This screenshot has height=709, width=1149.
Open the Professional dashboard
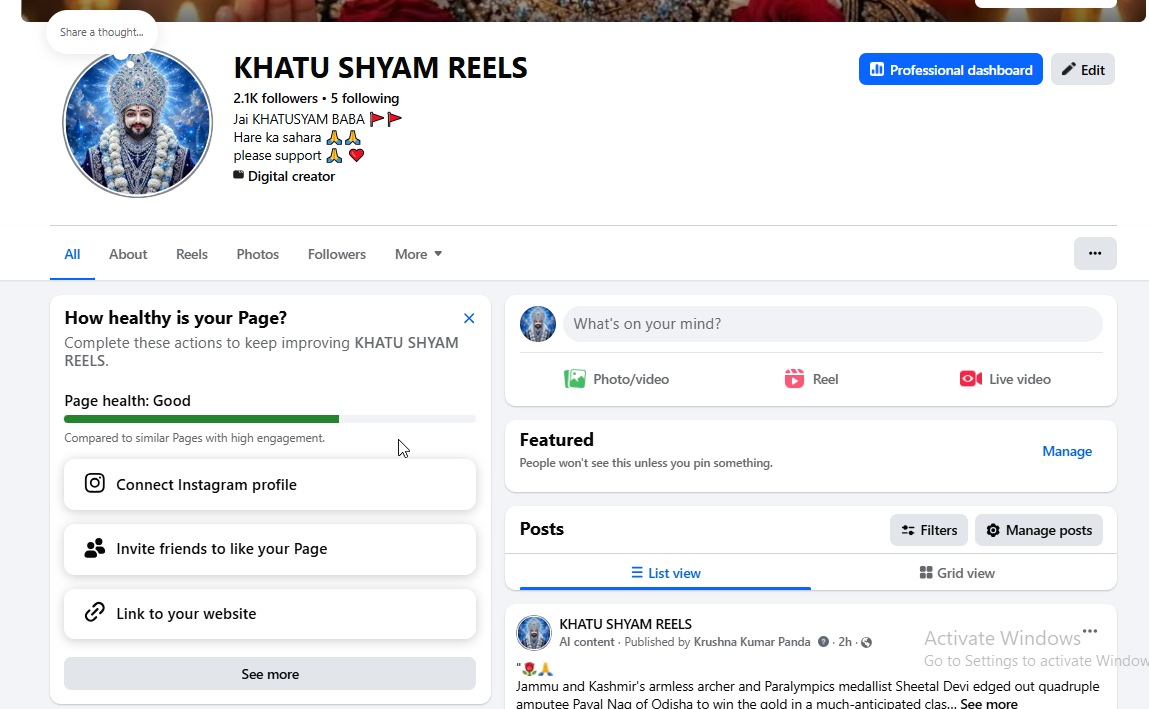950,70
